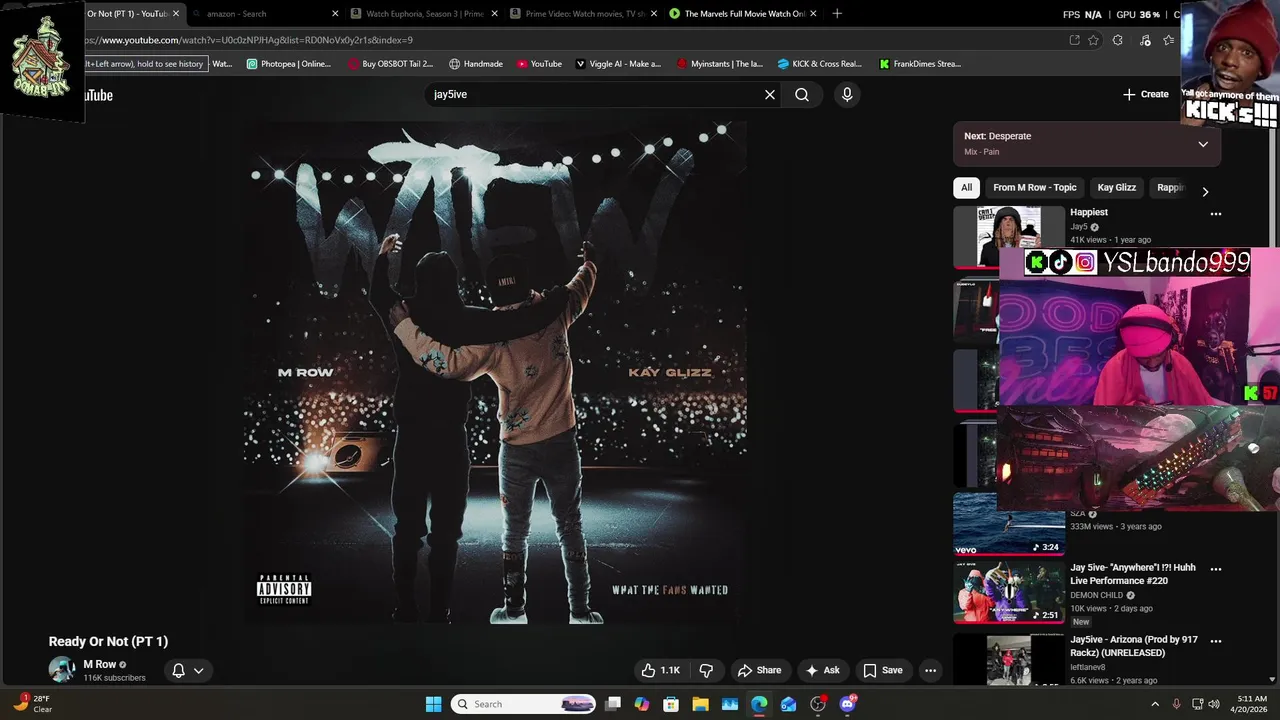Open the YouTube bookmark
The image size is (1280, 720).
[539, 64]
